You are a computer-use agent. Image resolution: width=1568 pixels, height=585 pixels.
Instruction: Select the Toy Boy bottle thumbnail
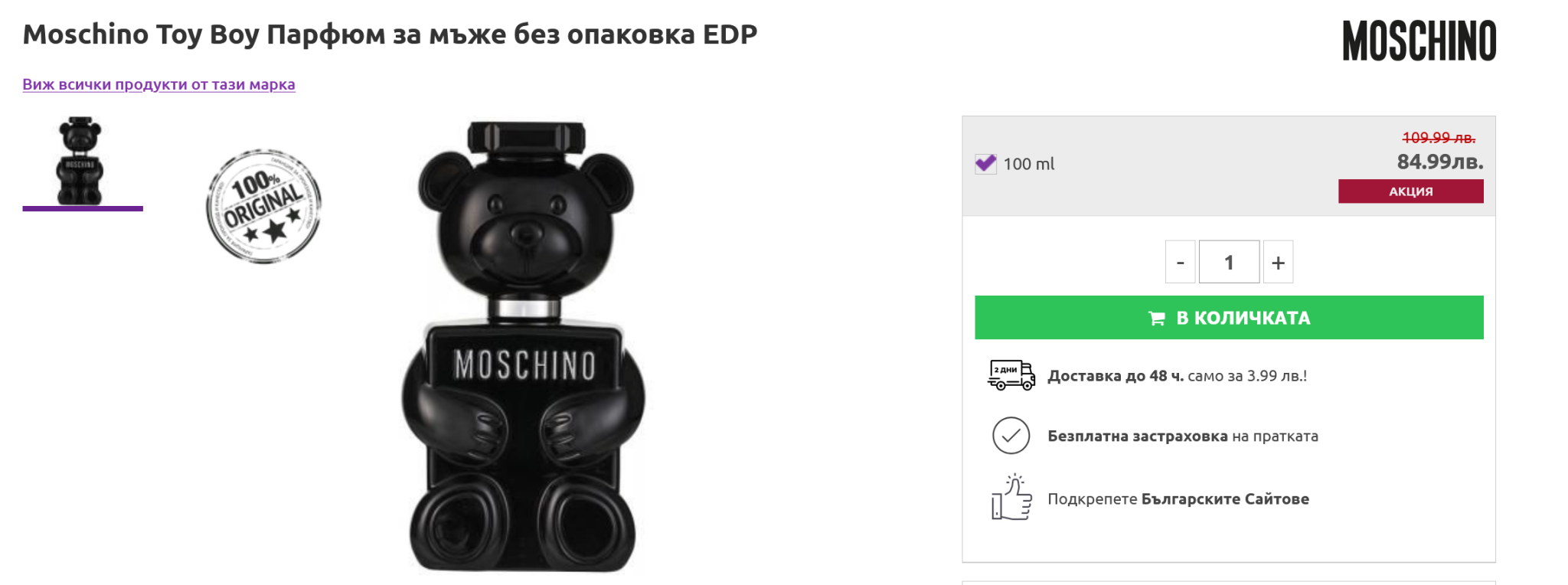[81, 161]
